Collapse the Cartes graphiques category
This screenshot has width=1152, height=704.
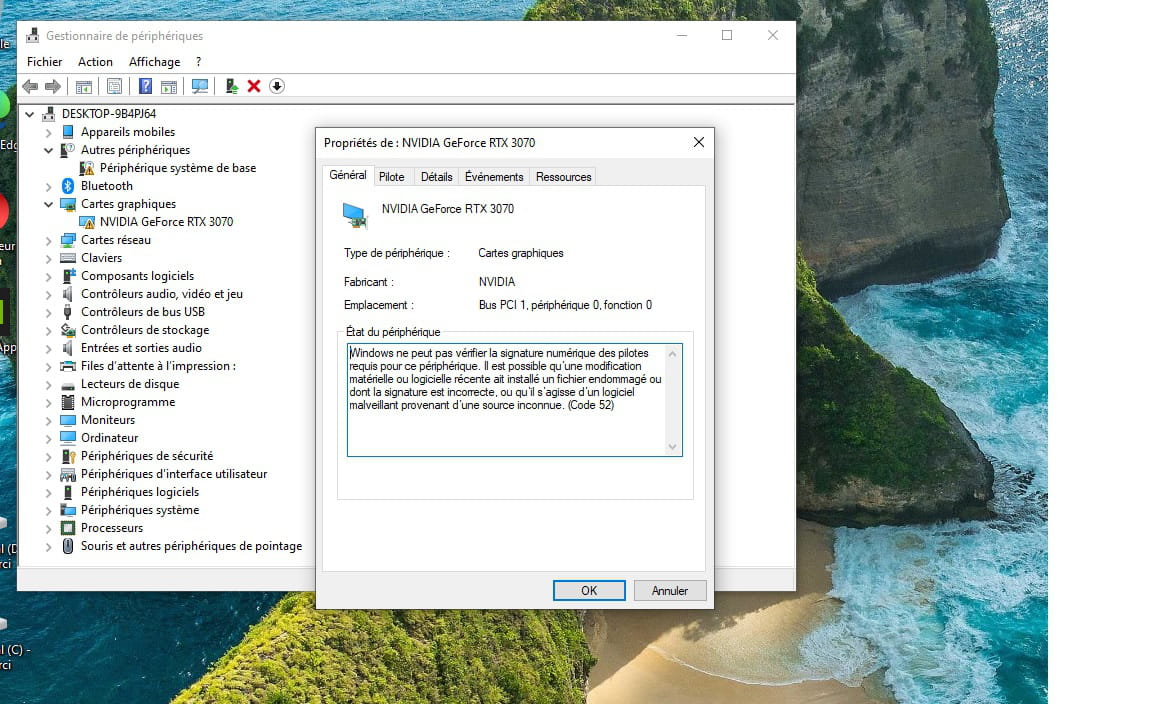coord(48,204)
